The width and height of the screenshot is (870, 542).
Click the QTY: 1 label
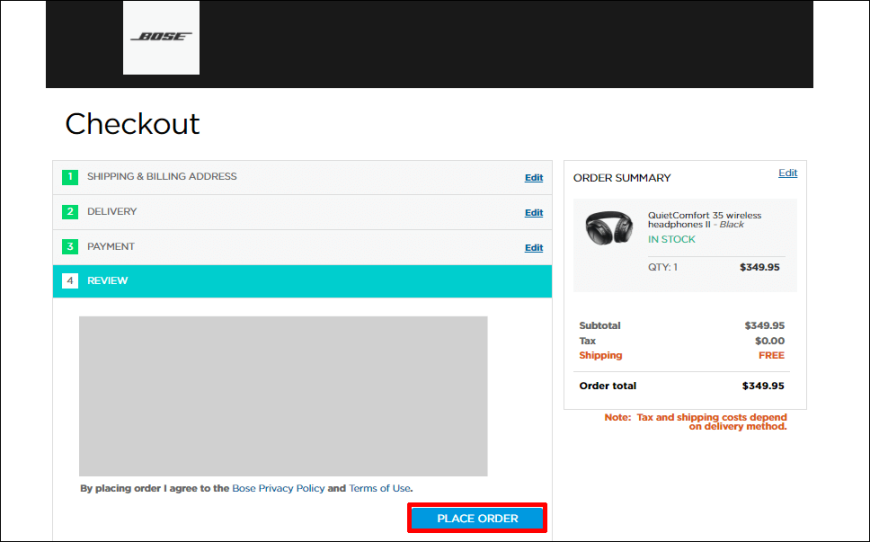[662, 267]
